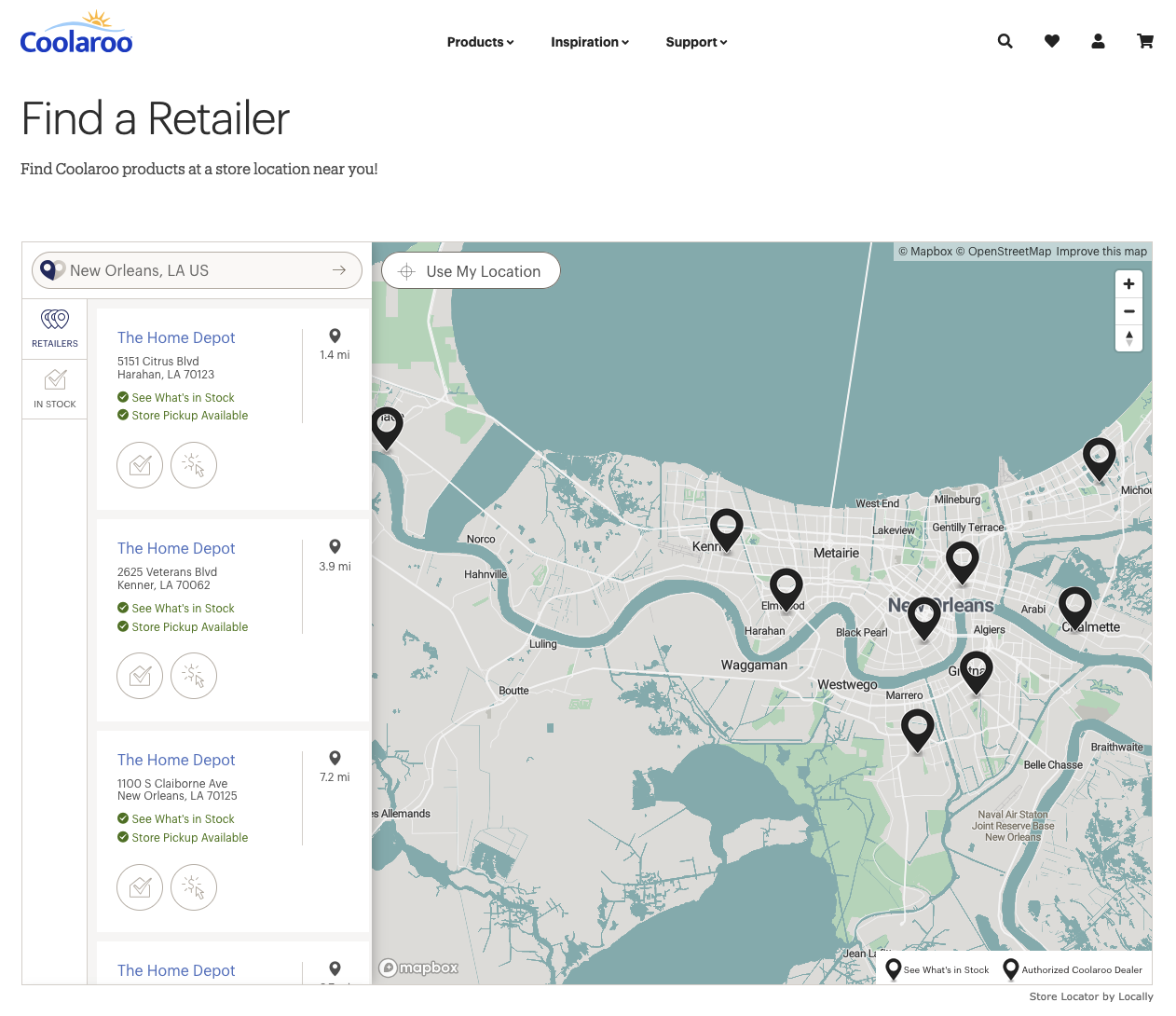Click the See What's in Stock legend entry
Screen dimensions: 1176x1016
(937, 969)
